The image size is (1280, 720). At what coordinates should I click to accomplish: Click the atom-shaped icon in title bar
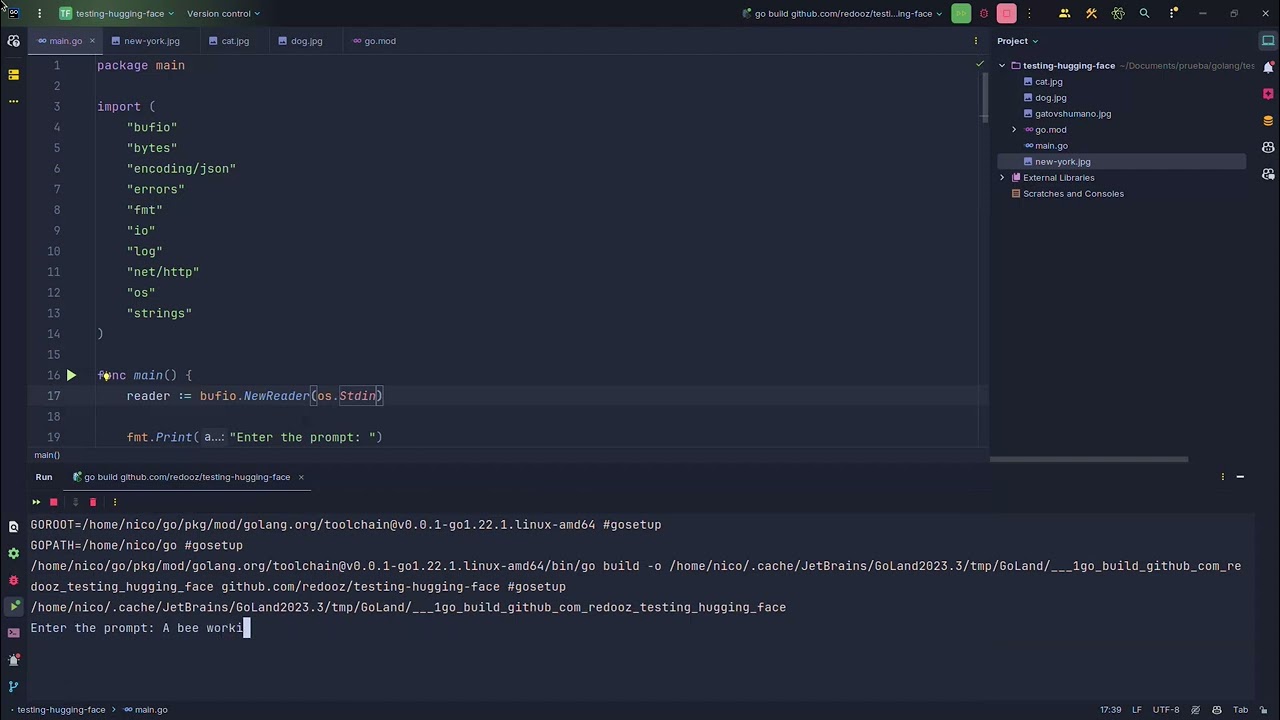click(1118, 13)
